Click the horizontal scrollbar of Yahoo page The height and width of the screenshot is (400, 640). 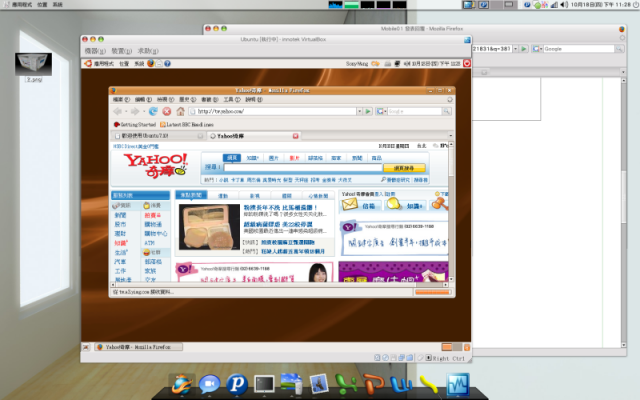(279, 284)
